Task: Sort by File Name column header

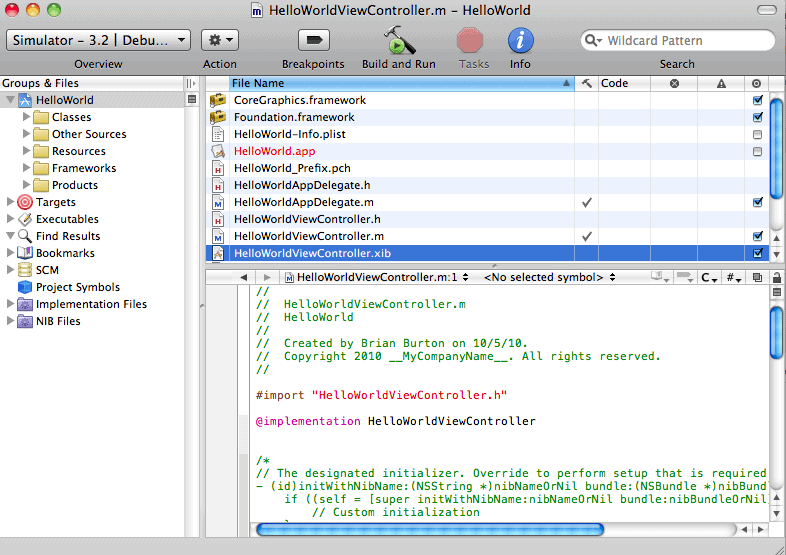Action: (x=402, y=83)
